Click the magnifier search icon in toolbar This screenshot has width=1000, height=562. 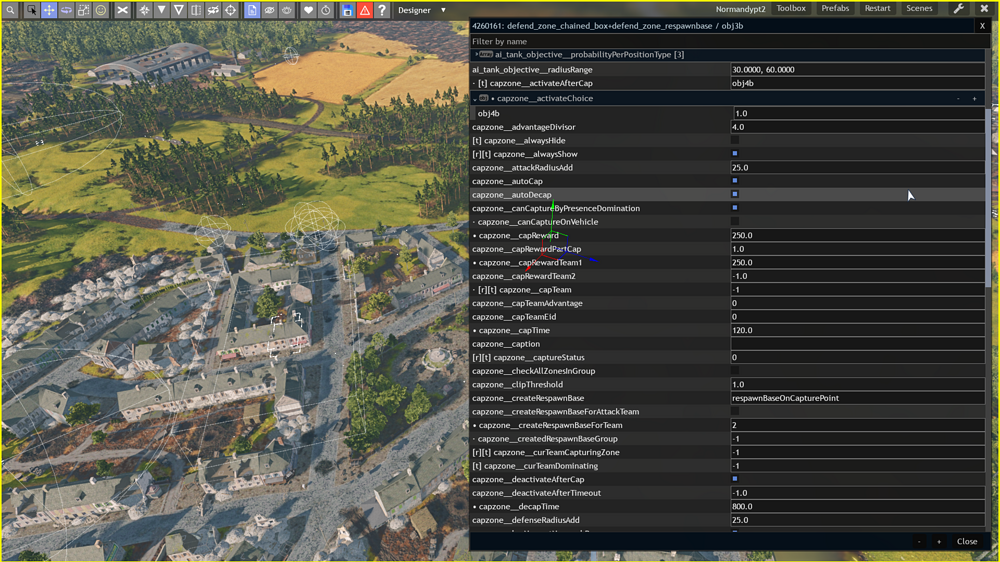tap(10, 10)
